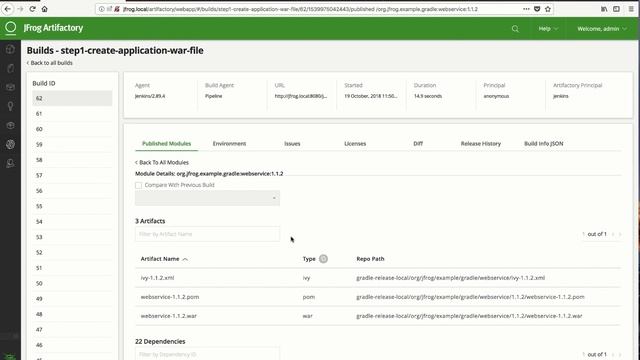Bookmark this page with star icon
This screenshot has height=360, width=640.
[x=548, y=9]
